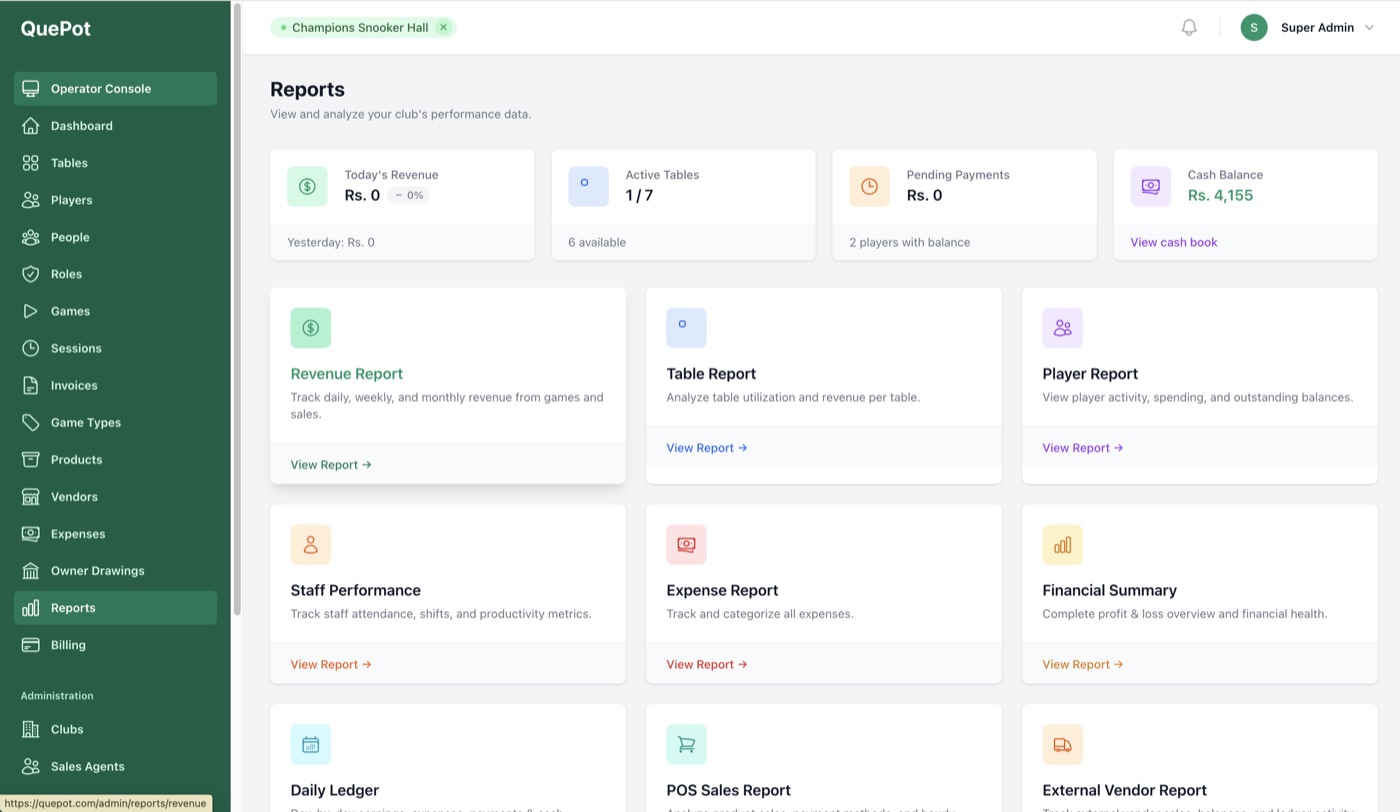Click the External Vendor Report truck icon
This screenshot has height=812, width=1400.
[1062, 744]
